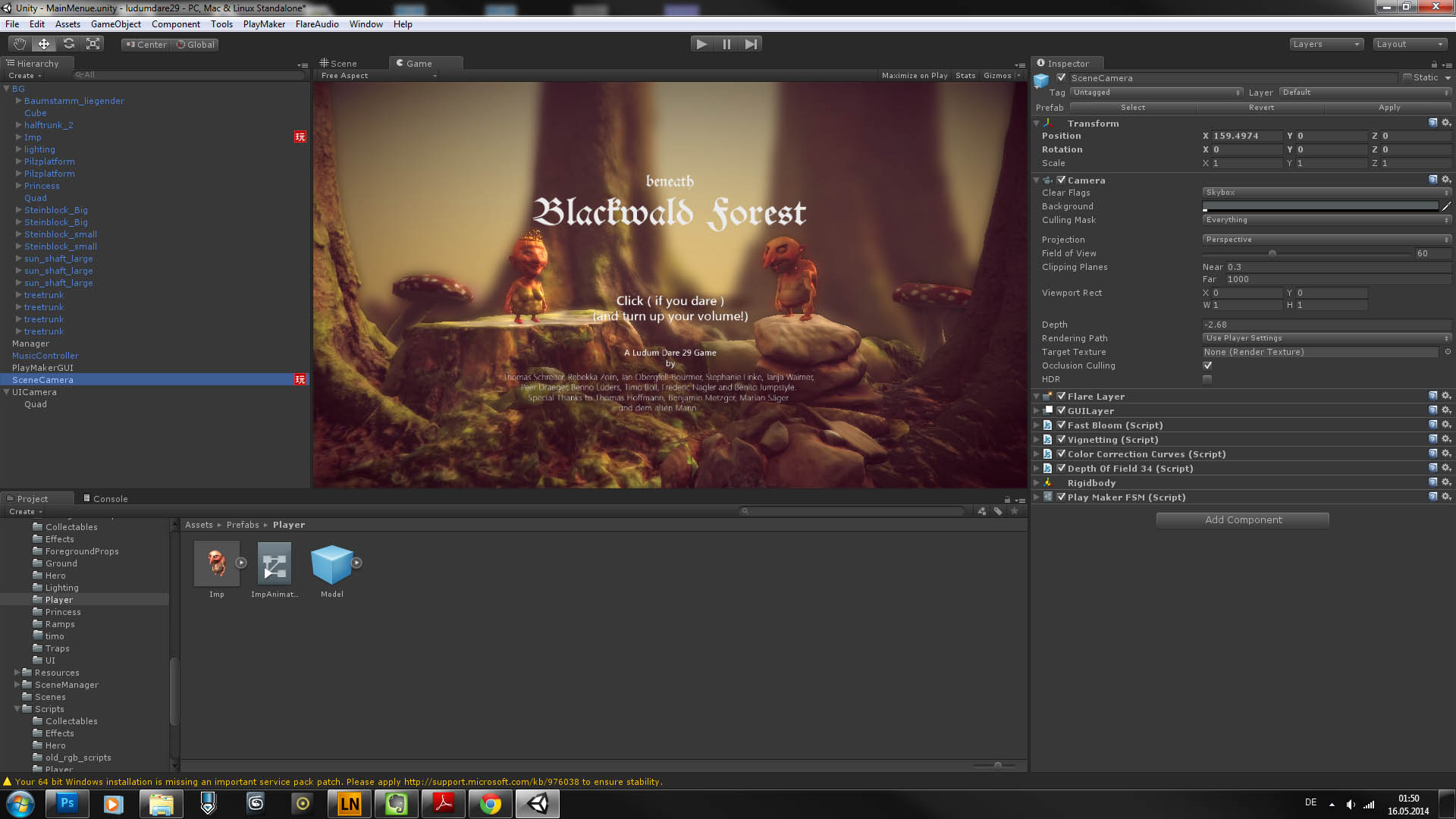
Task: Toggle the Static checkbox
Action: point(1407,77)
